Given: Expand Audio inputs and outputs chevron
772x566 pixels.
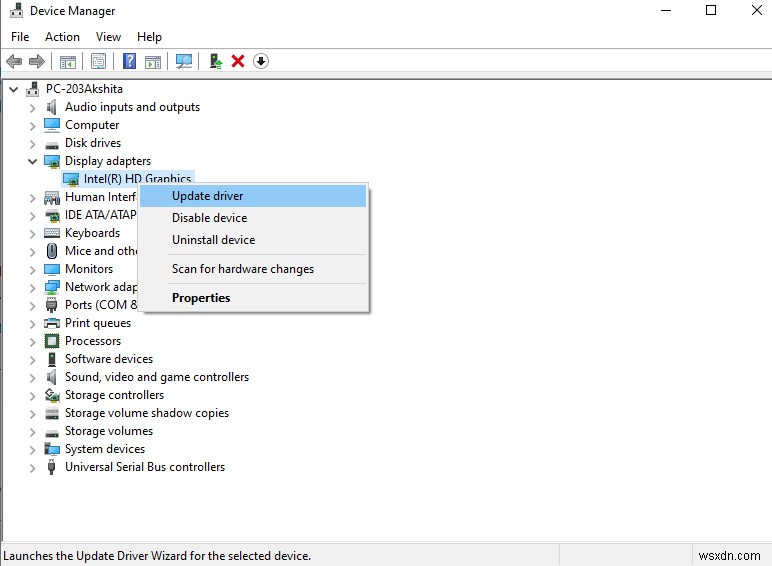Looking at the screenshot, I should [x=32, y=107].
